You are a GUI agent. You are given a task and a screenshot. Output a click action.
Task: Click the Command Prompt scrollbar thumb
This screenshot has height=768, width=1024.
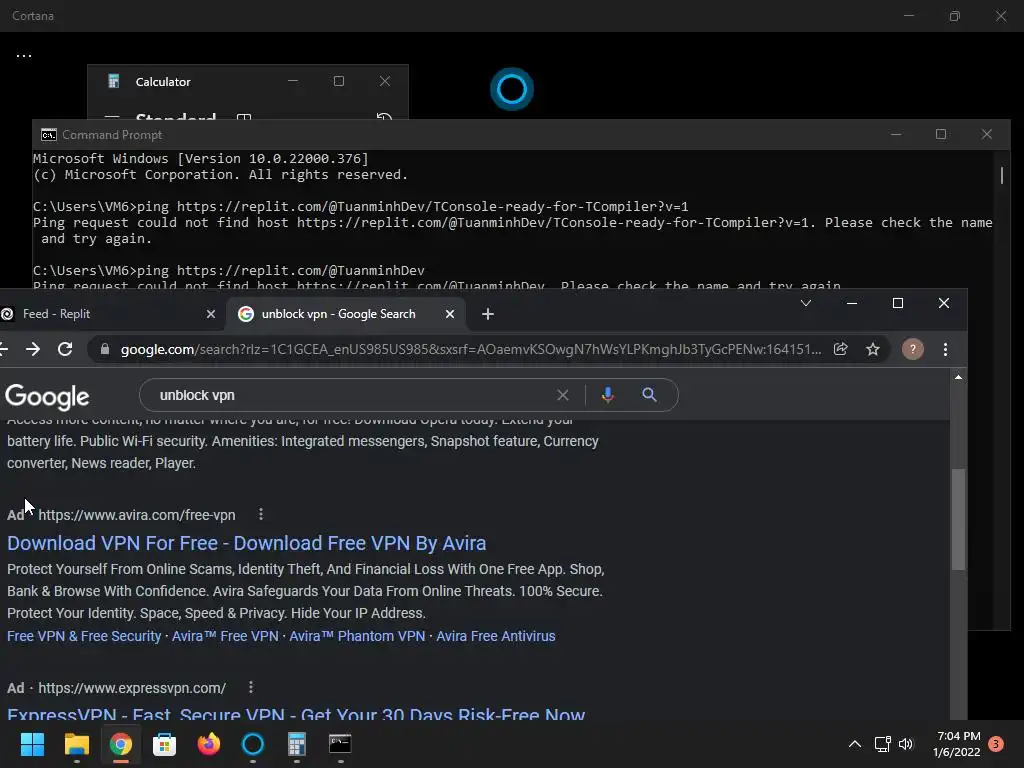(1002, 175)
